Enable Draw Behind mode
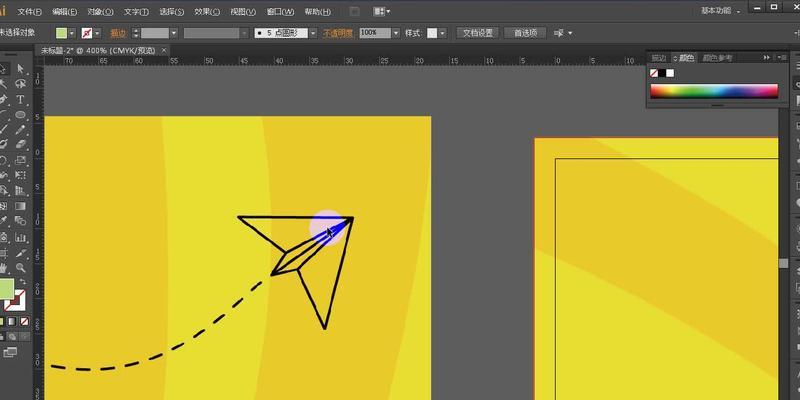This screenshot has height=400, width=800. coord(12,337)
